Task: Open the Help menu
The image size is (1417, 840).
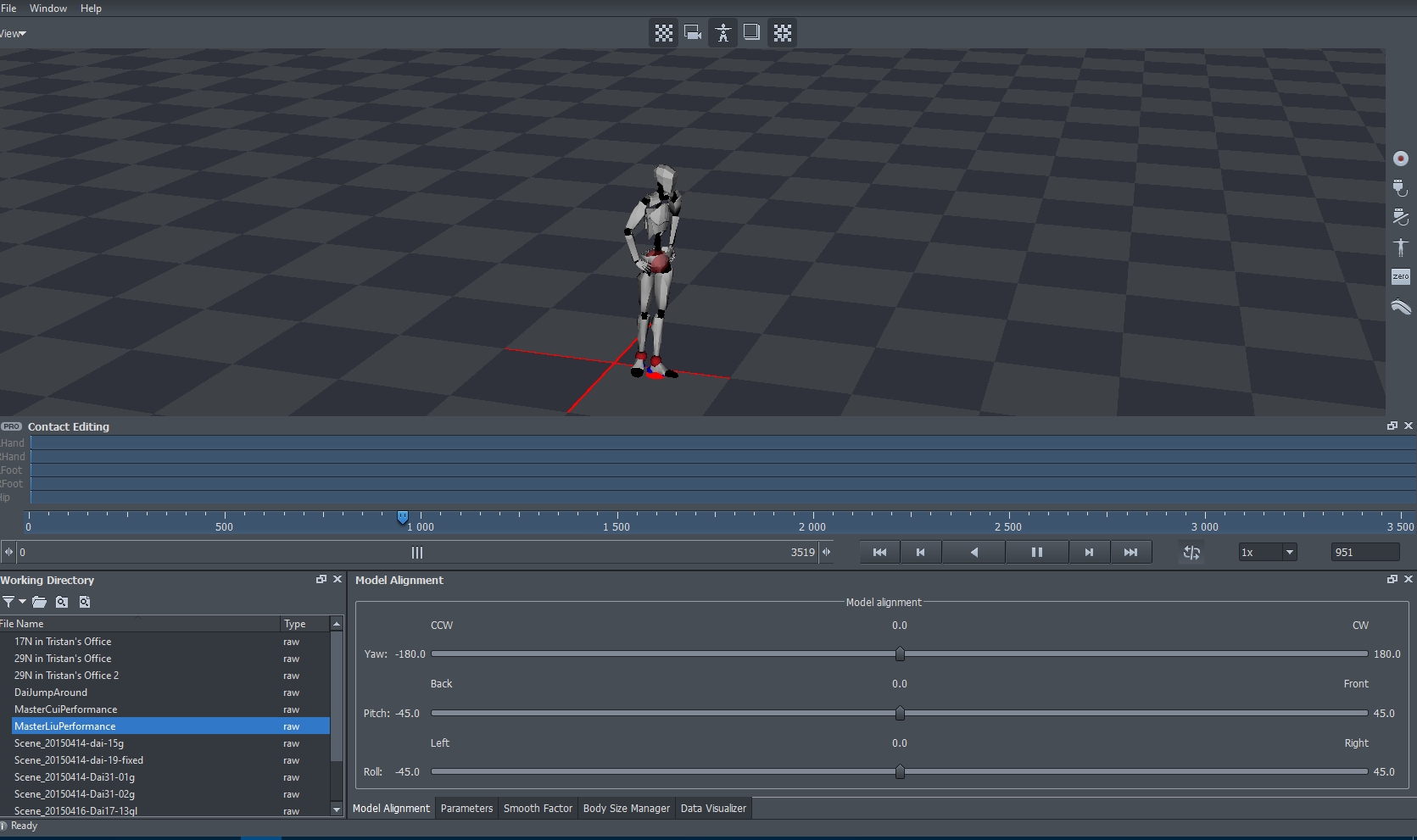Action: 91,8
